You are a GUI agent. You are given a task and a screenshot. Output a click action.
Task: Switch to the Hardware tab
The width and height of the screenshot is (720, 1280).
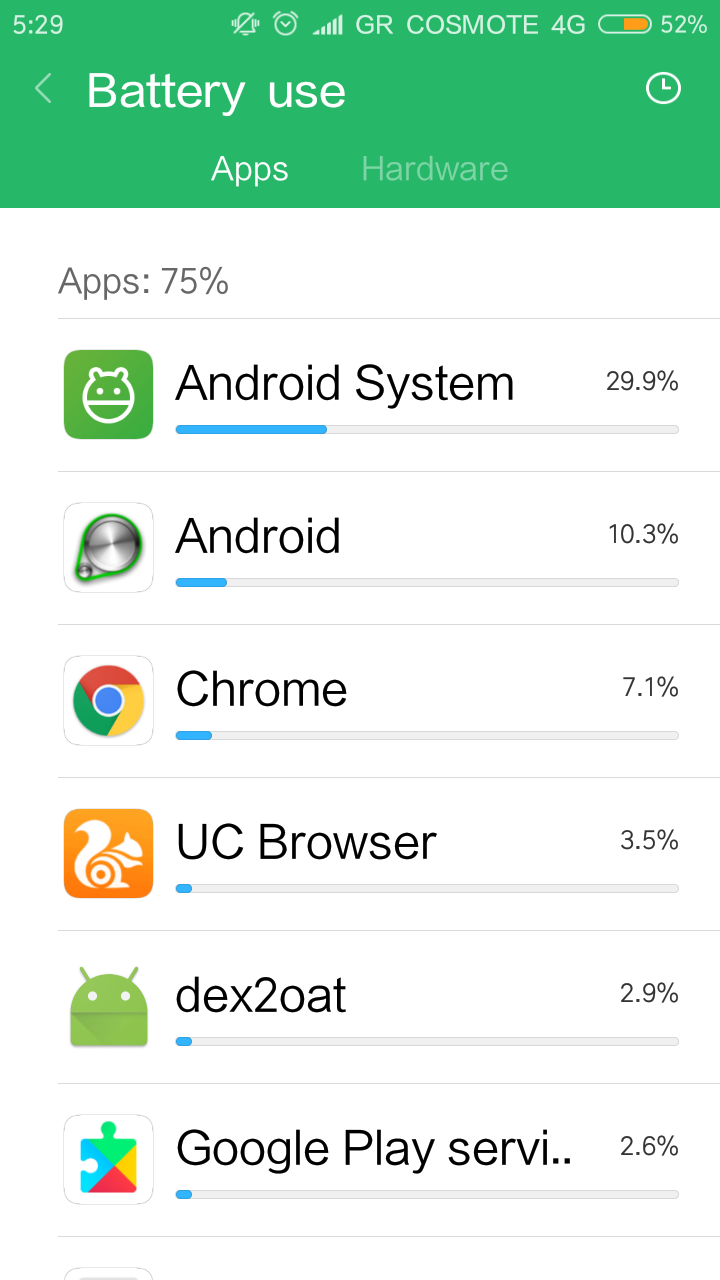point(434,169)
